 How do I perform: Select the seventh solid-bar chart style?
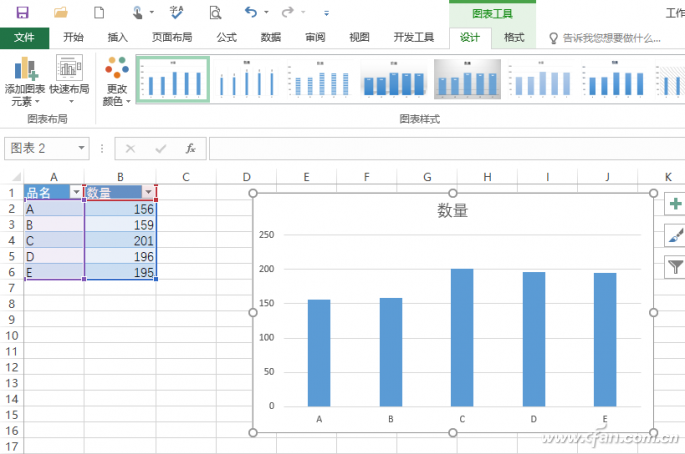click(x=615, y=79)
